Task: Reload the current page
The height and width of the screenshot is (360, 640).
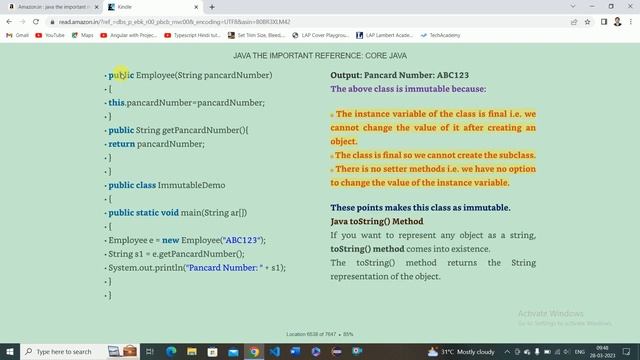Action: click(x=36, y=22)
